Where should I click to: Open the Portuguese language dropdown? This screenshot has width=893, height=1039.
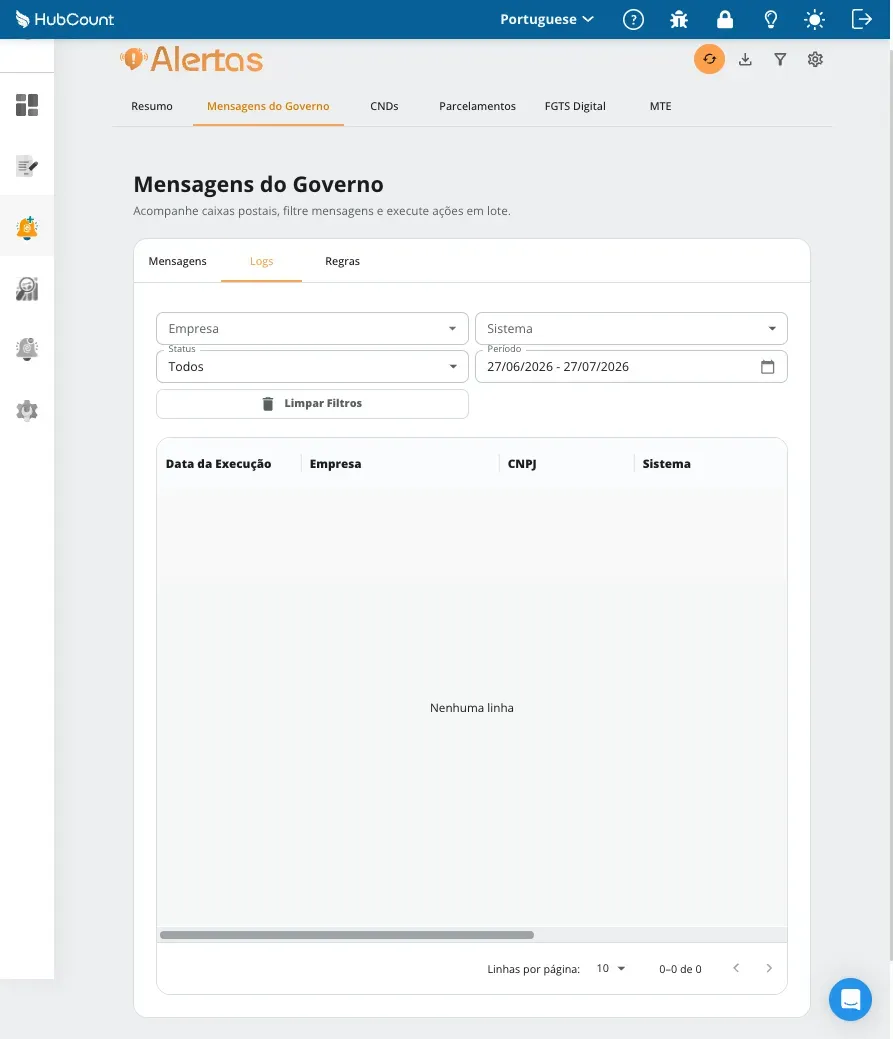[547, 19]
